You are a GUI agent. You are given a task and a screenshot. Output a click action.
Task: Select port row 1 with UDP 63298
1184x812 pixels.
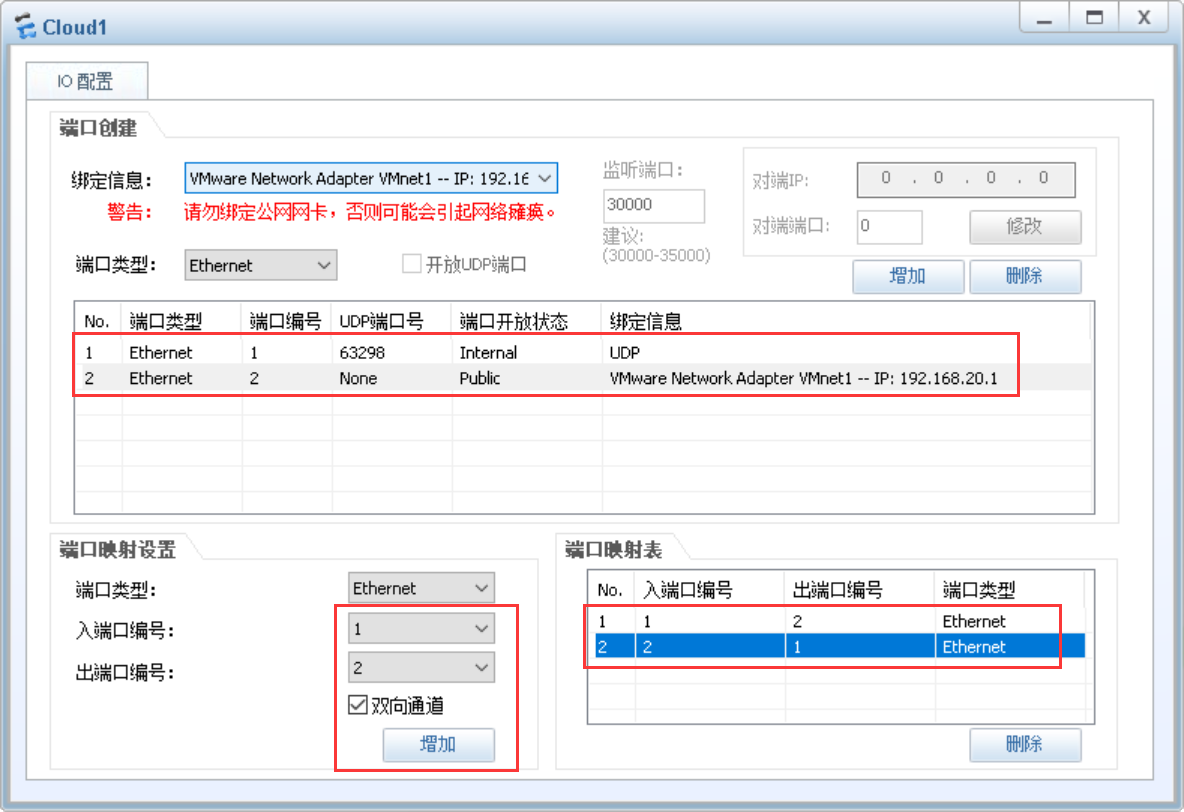pos(584,352)
